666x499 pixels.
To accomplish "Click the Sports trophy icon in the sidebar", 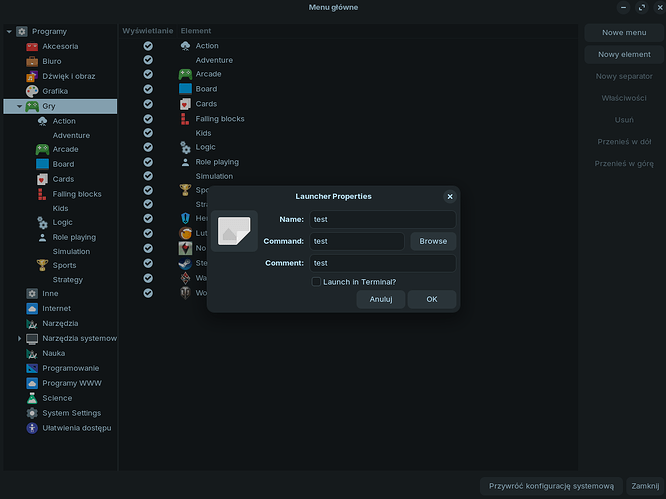I will (x=42, y=266).
